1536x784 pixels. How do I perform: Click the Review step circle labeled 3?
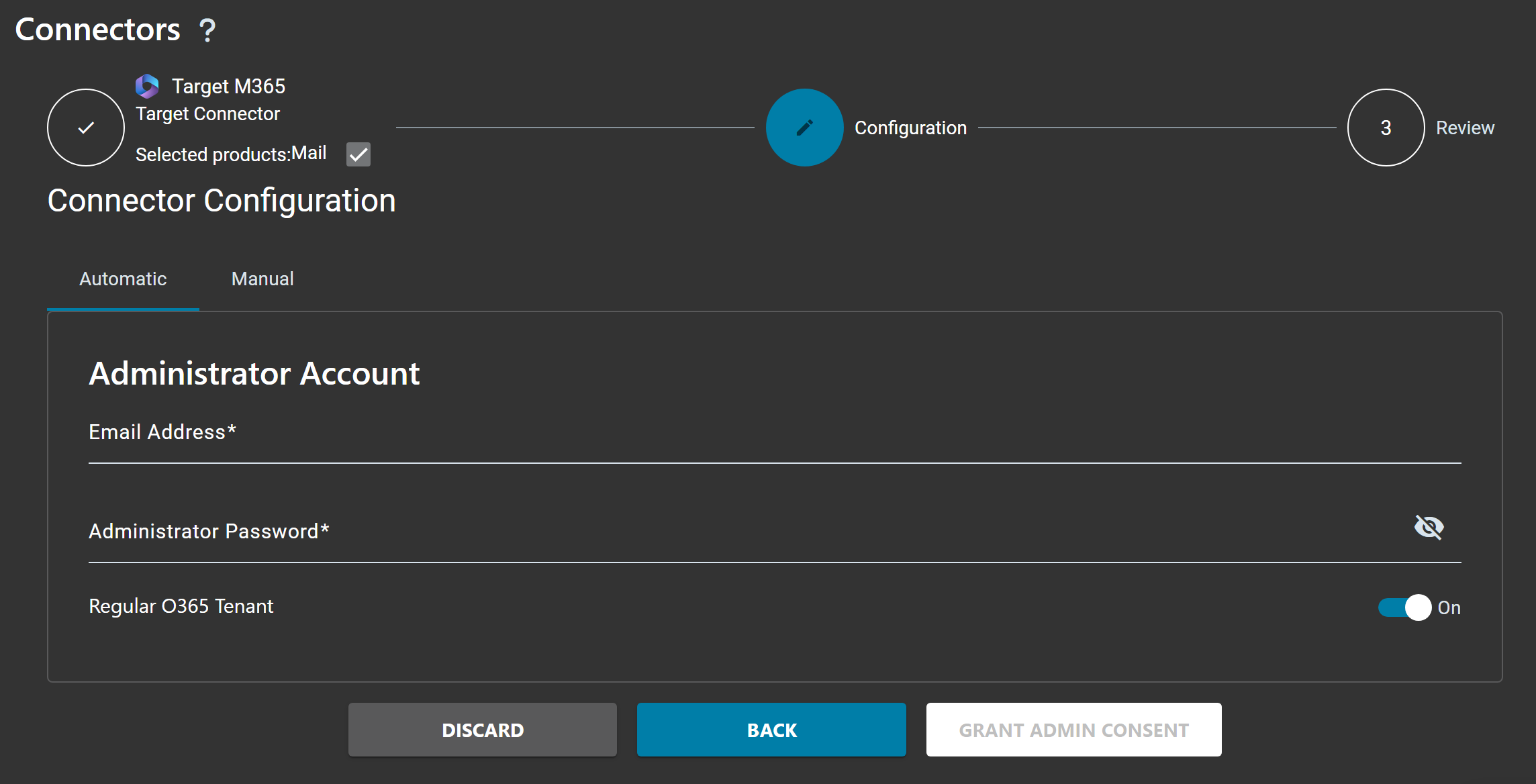[x=1386, y=128]
